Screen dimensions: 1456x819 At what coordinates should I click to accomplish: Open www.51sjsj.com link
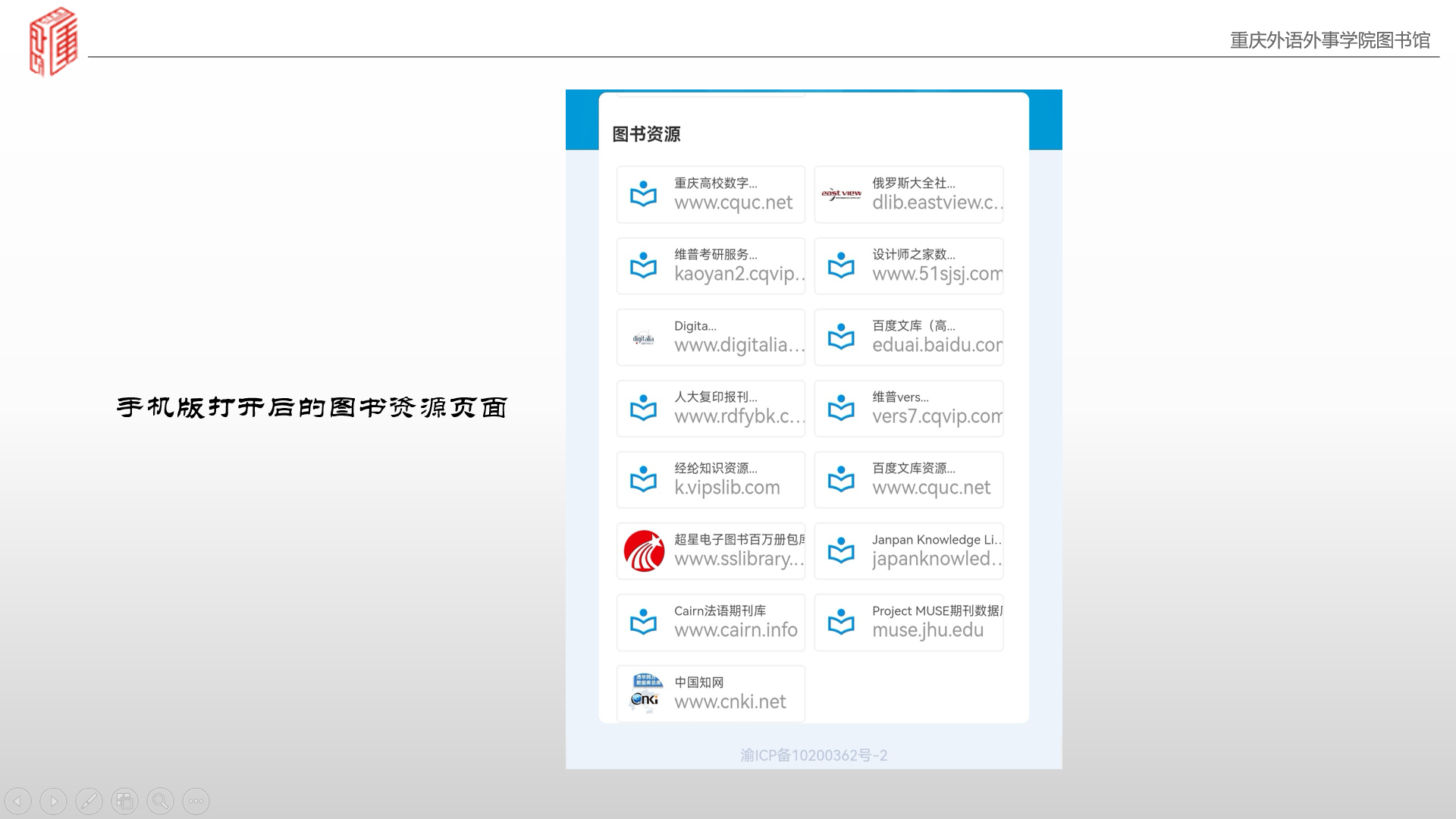(937, 274)
